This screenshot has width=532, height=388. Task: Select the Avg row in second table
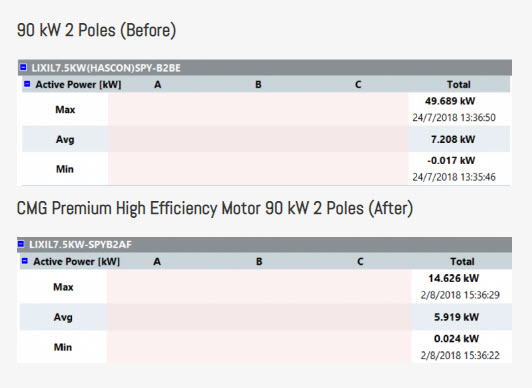[266, 317]
